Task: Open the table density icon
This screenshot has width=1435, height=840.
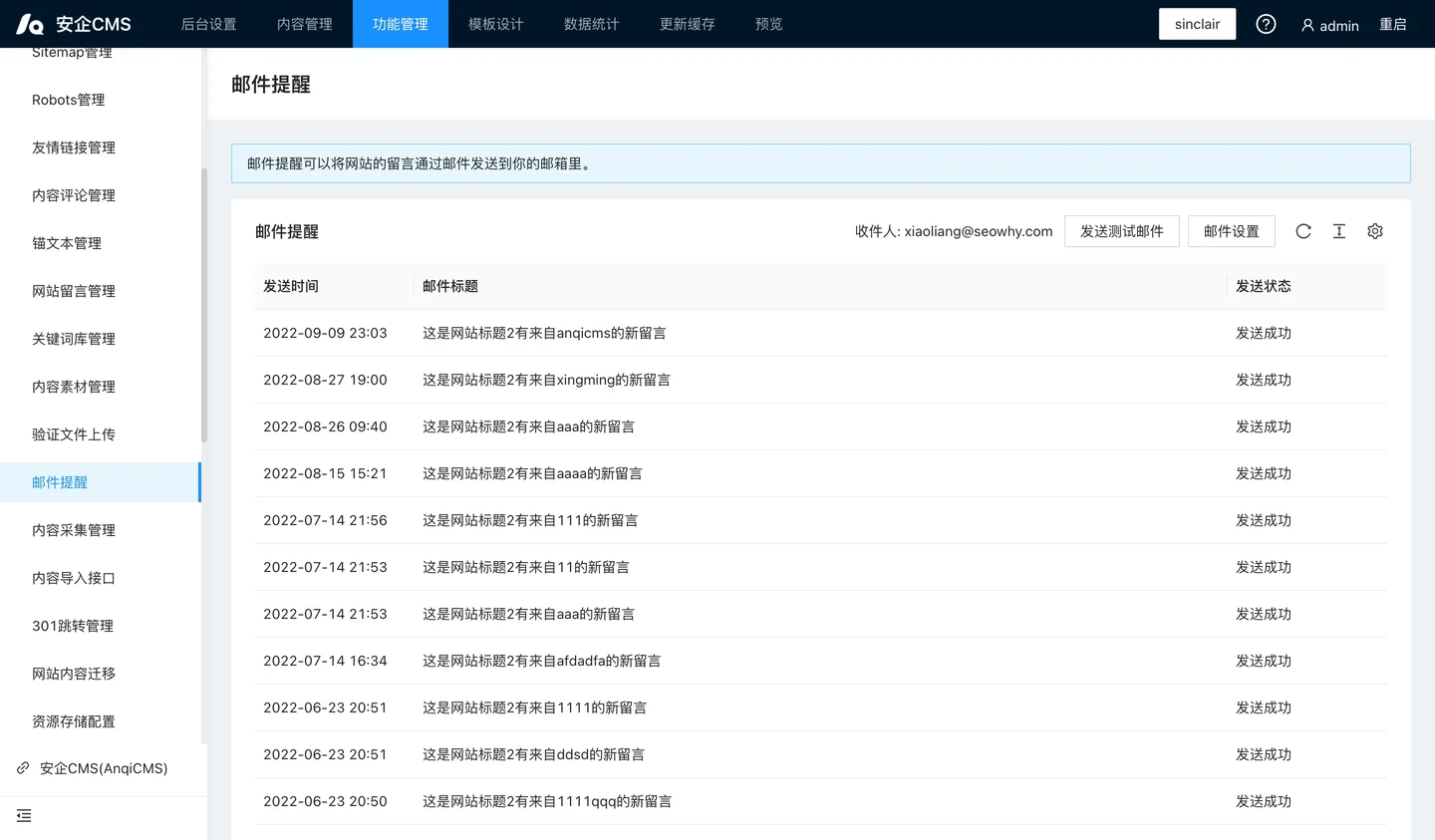Action: 1339,231
